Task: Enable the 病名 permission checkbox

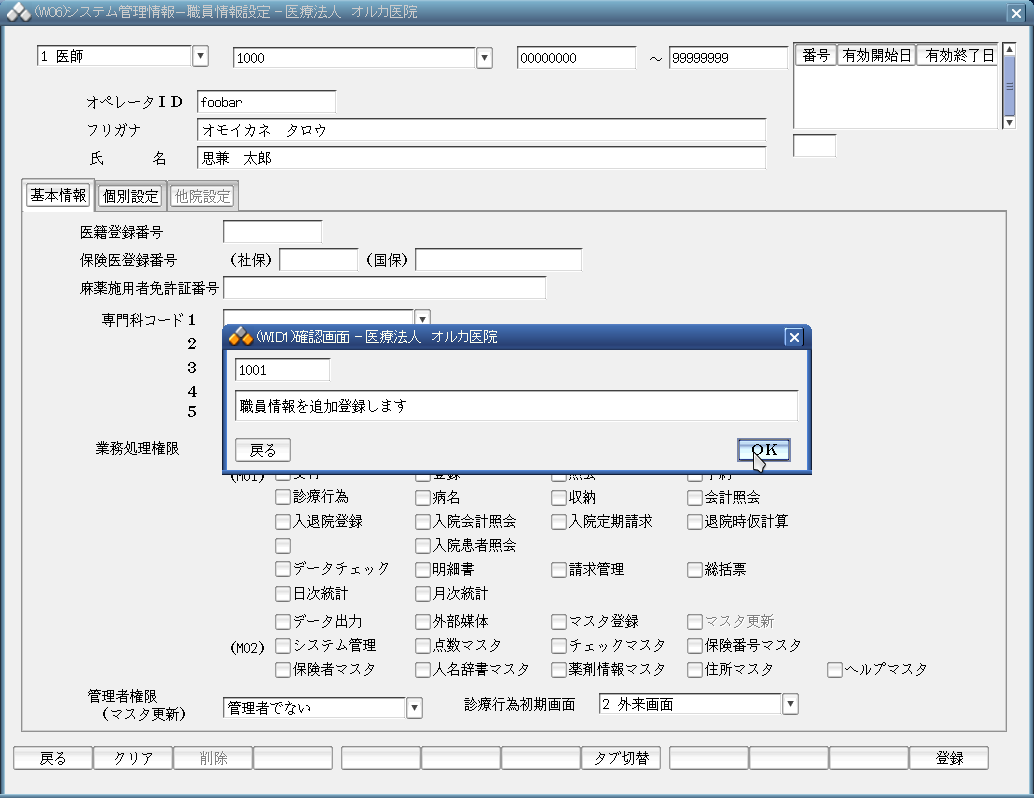Action: [423, 497]
